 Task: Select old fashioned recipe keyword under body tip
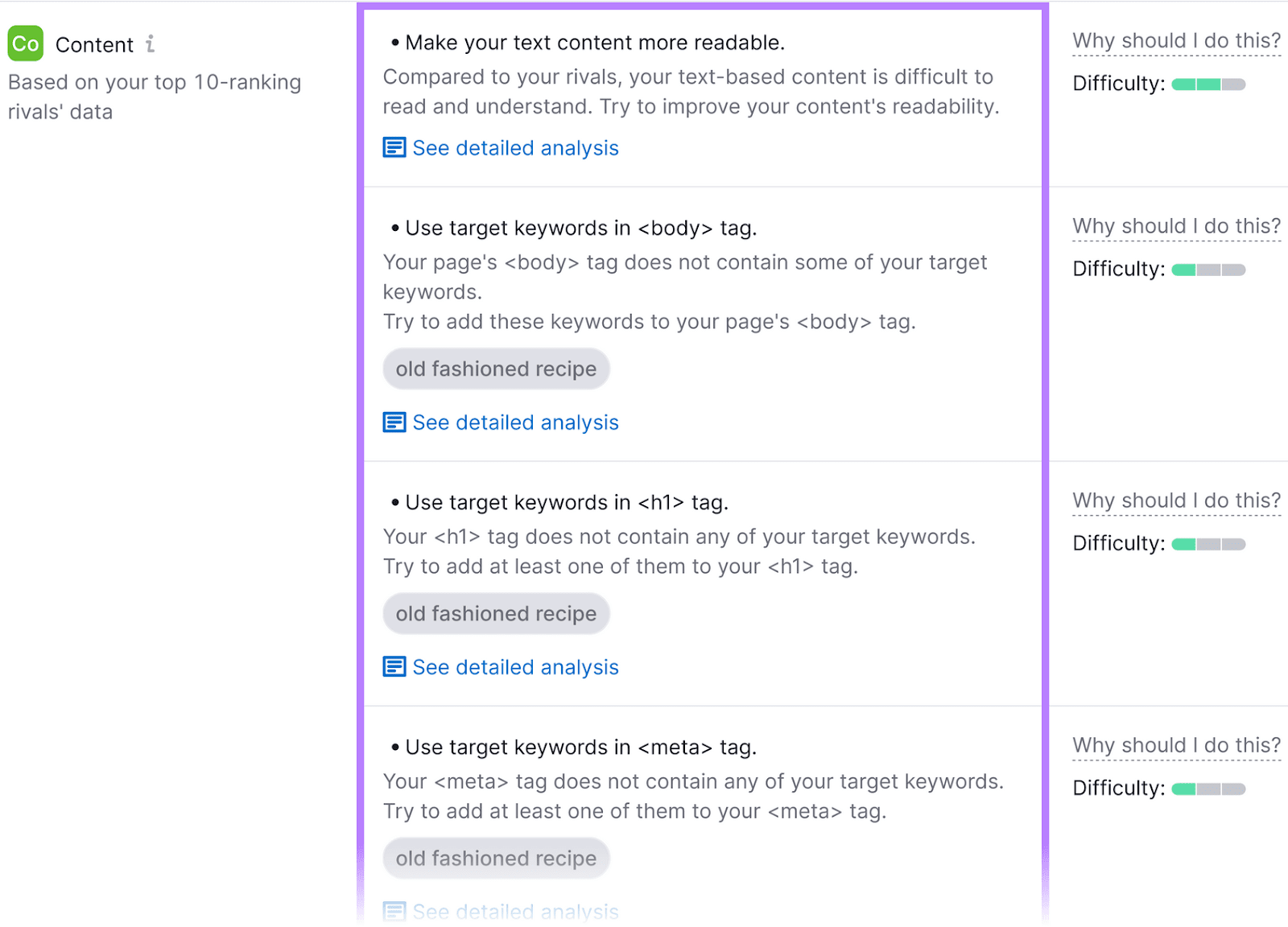point(496,369)
